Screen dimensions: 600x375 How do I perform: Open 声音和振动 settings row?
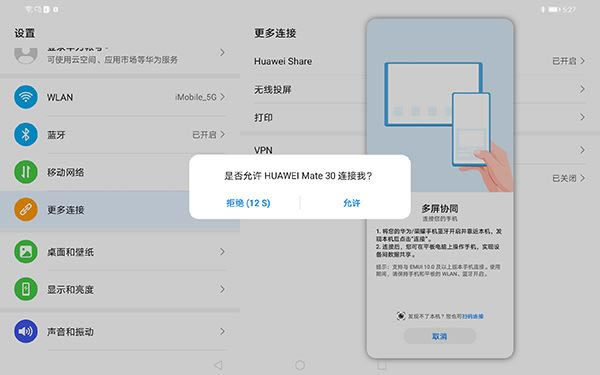tap(120, 331)
